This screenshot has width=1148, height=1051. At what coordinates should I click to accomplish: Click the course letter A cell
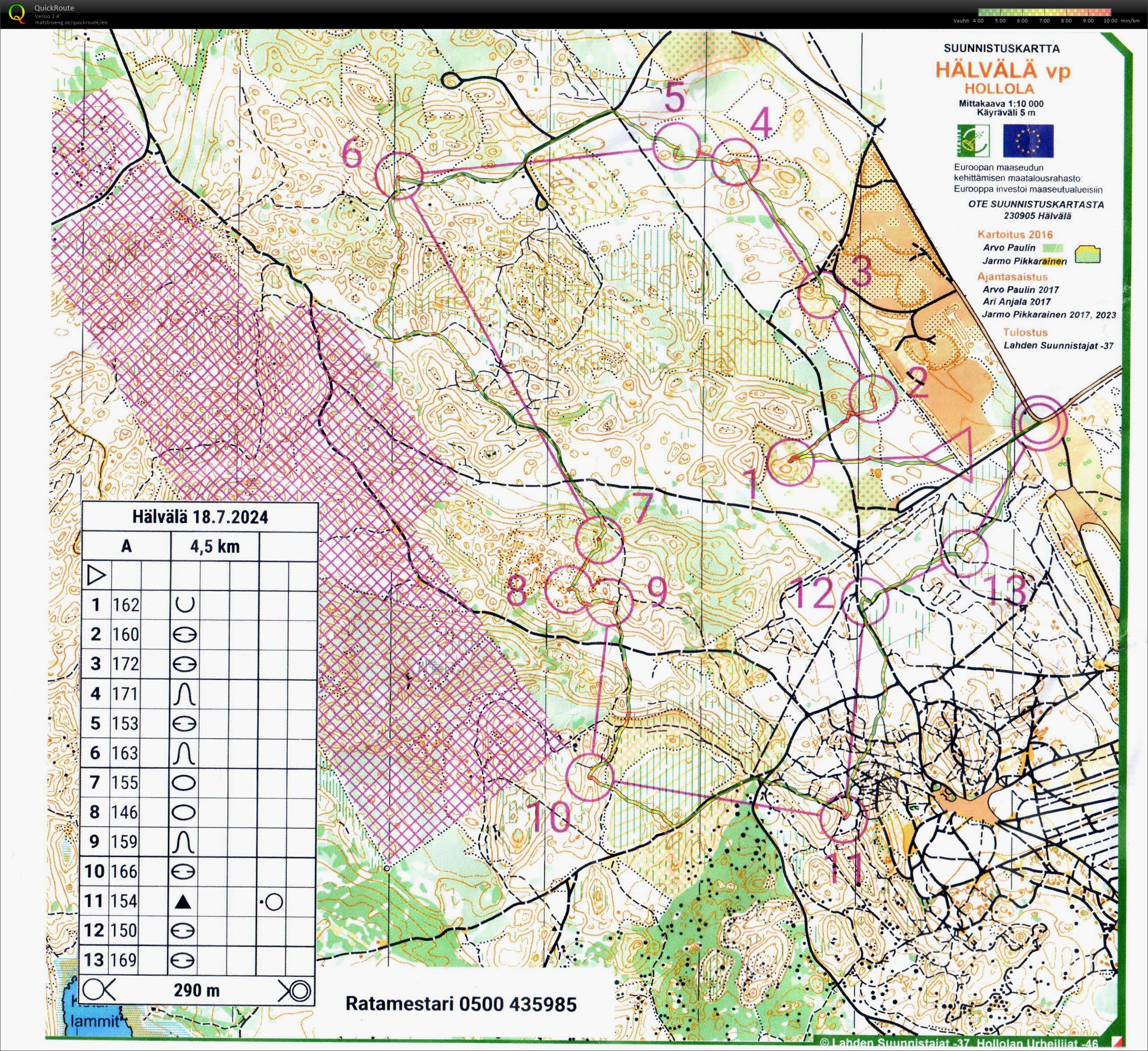click(126, 547)
